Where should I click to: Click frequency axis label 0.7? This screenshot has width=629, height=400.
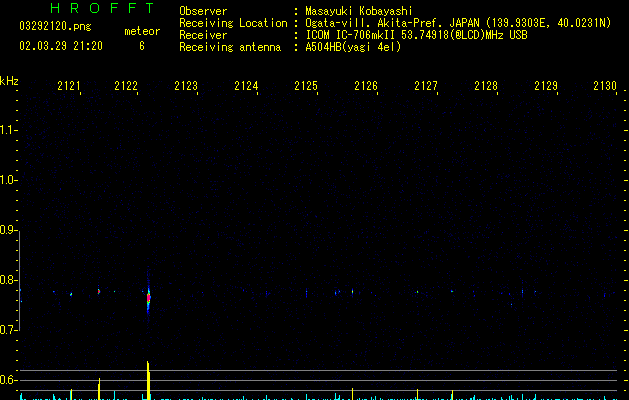point(8,330)
